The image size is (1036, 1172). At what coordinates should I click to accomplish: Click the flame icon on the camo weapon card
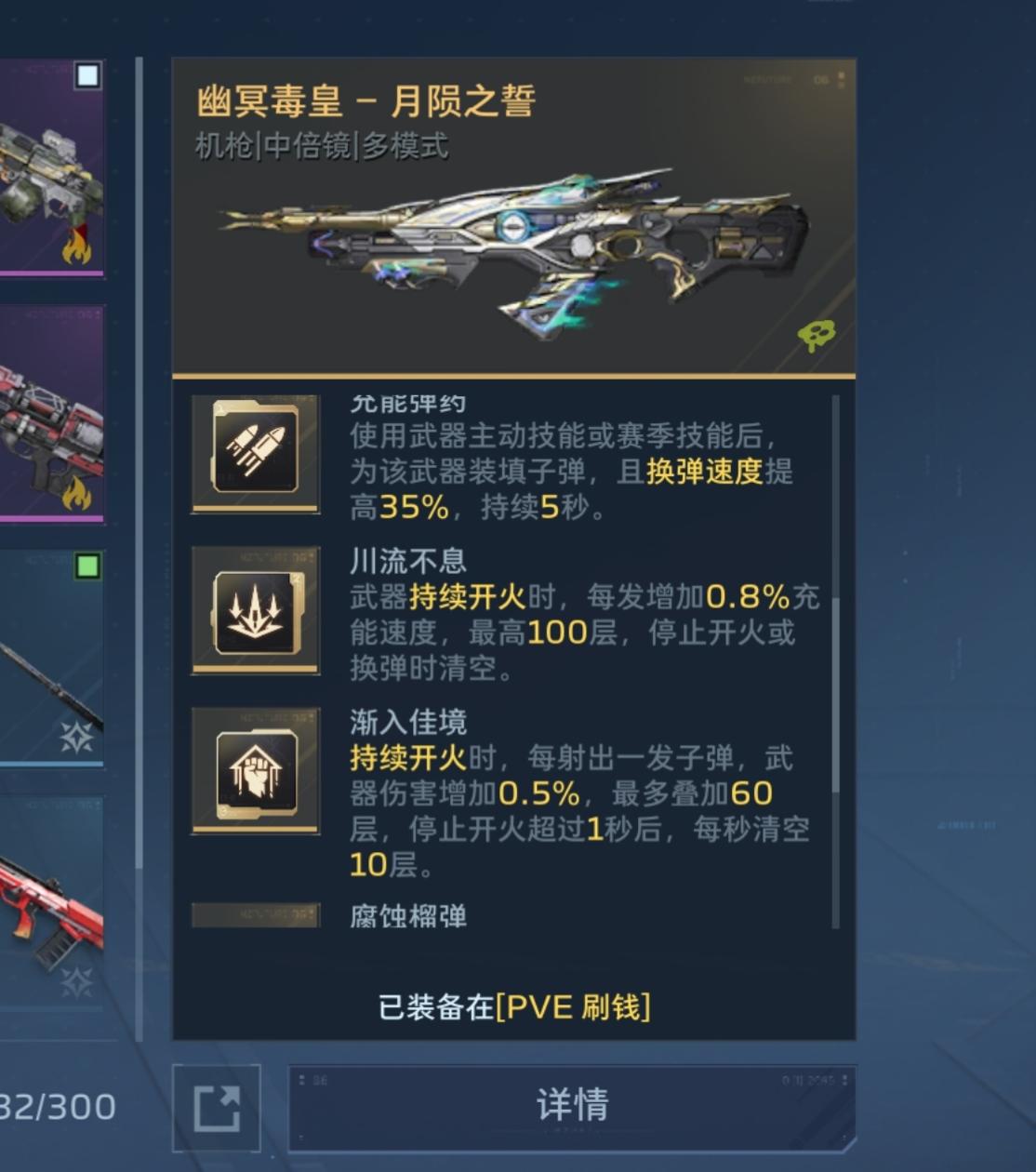tap(77, 246)
